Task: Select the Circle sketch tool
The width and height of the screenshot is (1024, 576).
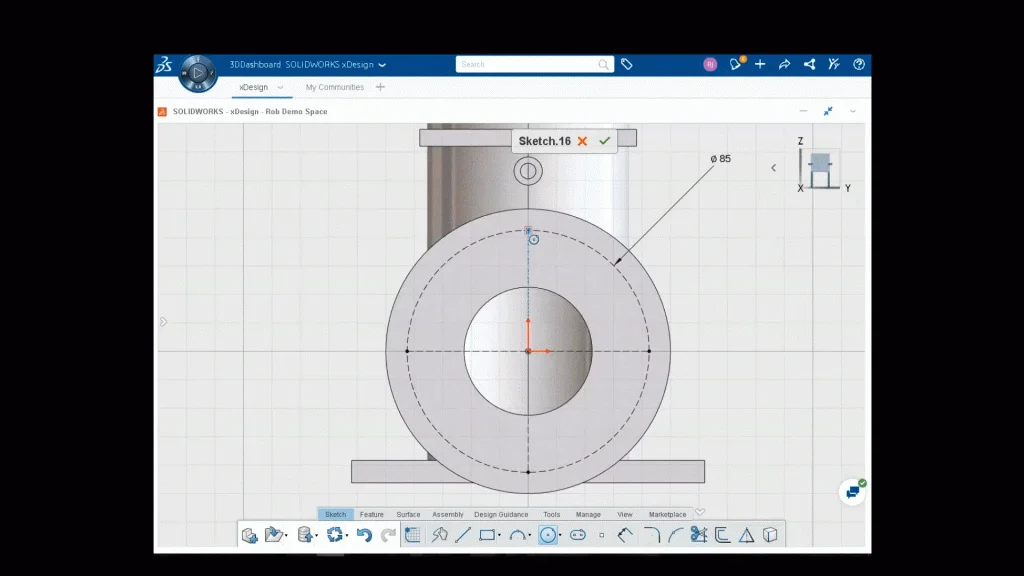Action: (x=547, y=535)
